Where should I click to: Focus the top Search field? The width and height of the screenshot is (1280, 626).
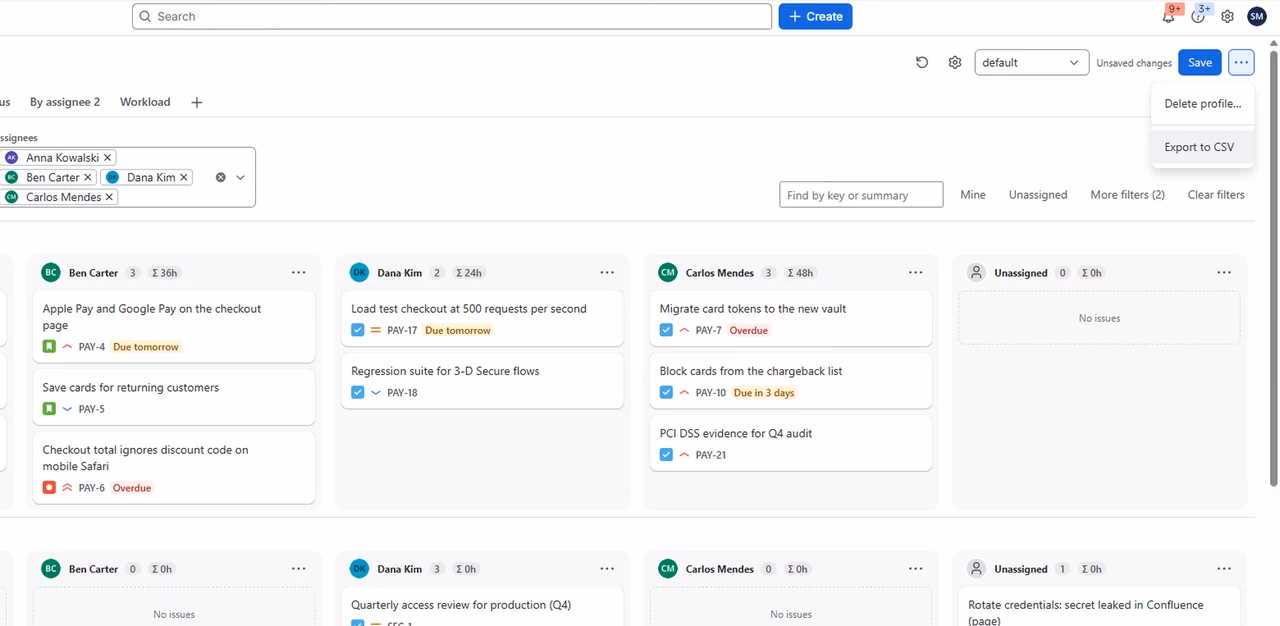tap(452, 16)
